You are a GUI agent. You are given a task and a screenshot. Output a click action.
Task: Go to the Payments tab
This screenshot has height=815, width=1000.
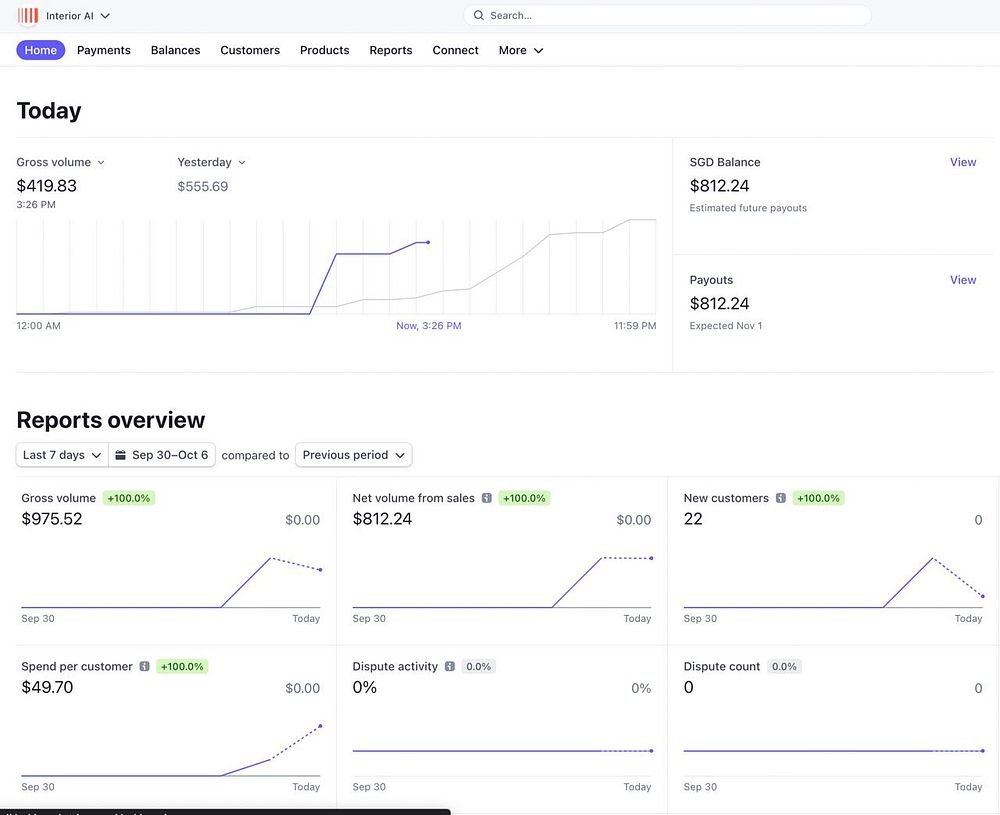click(104, 50)
